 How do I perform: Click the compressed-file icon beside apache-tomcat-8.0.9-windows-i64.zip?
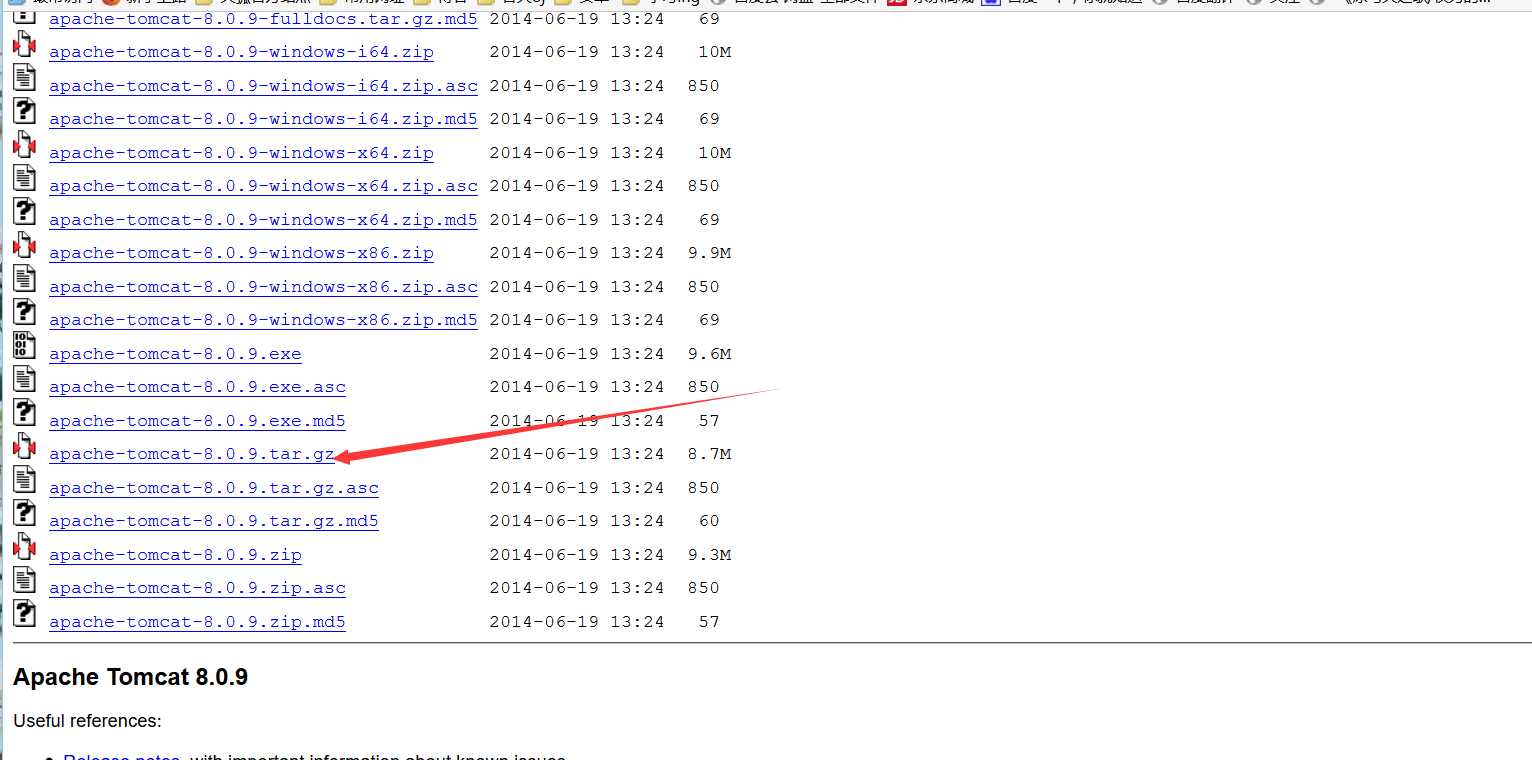coord(24,45)
